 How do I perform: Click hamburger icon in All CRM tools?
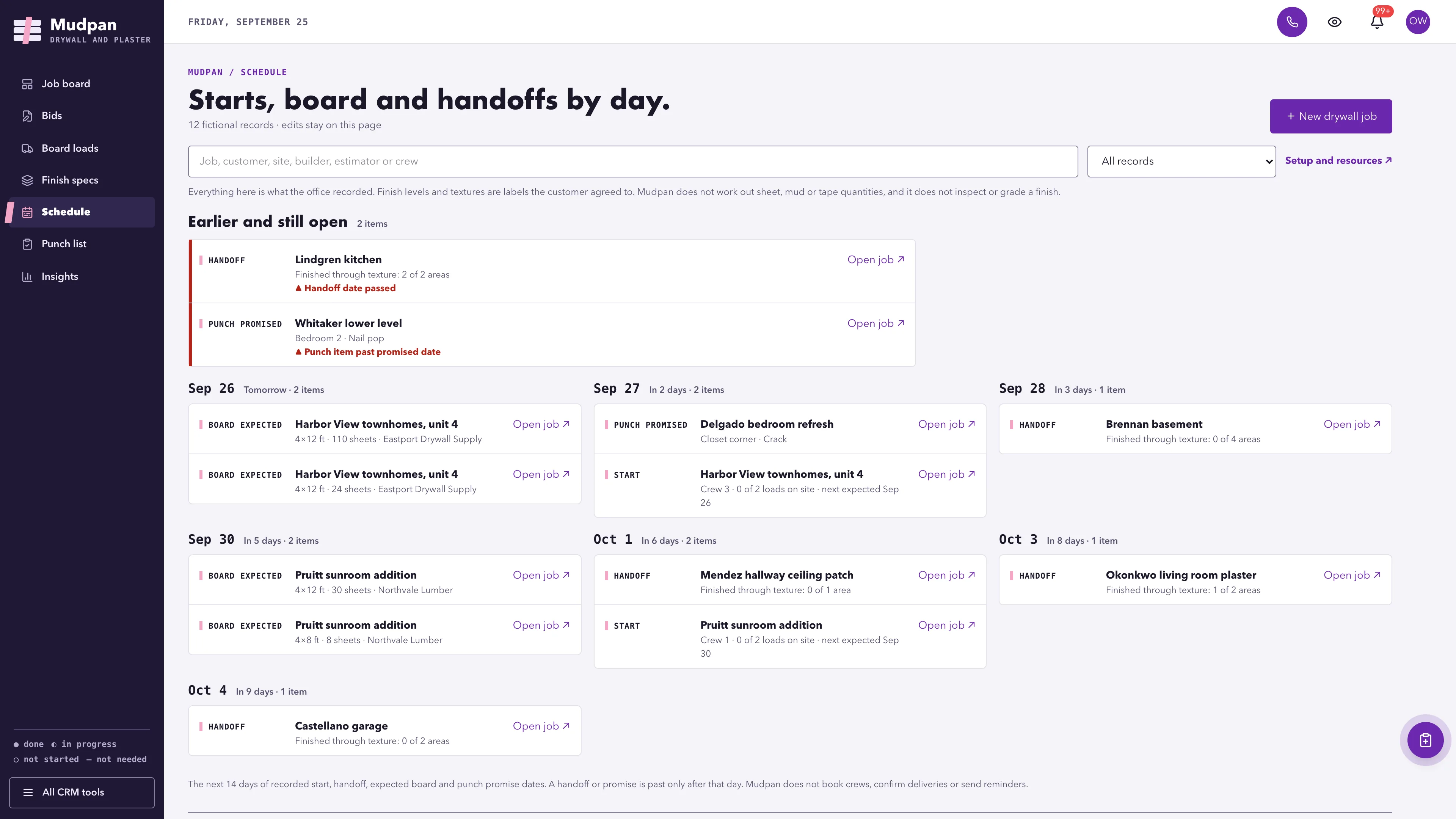[x=28, y=792]
